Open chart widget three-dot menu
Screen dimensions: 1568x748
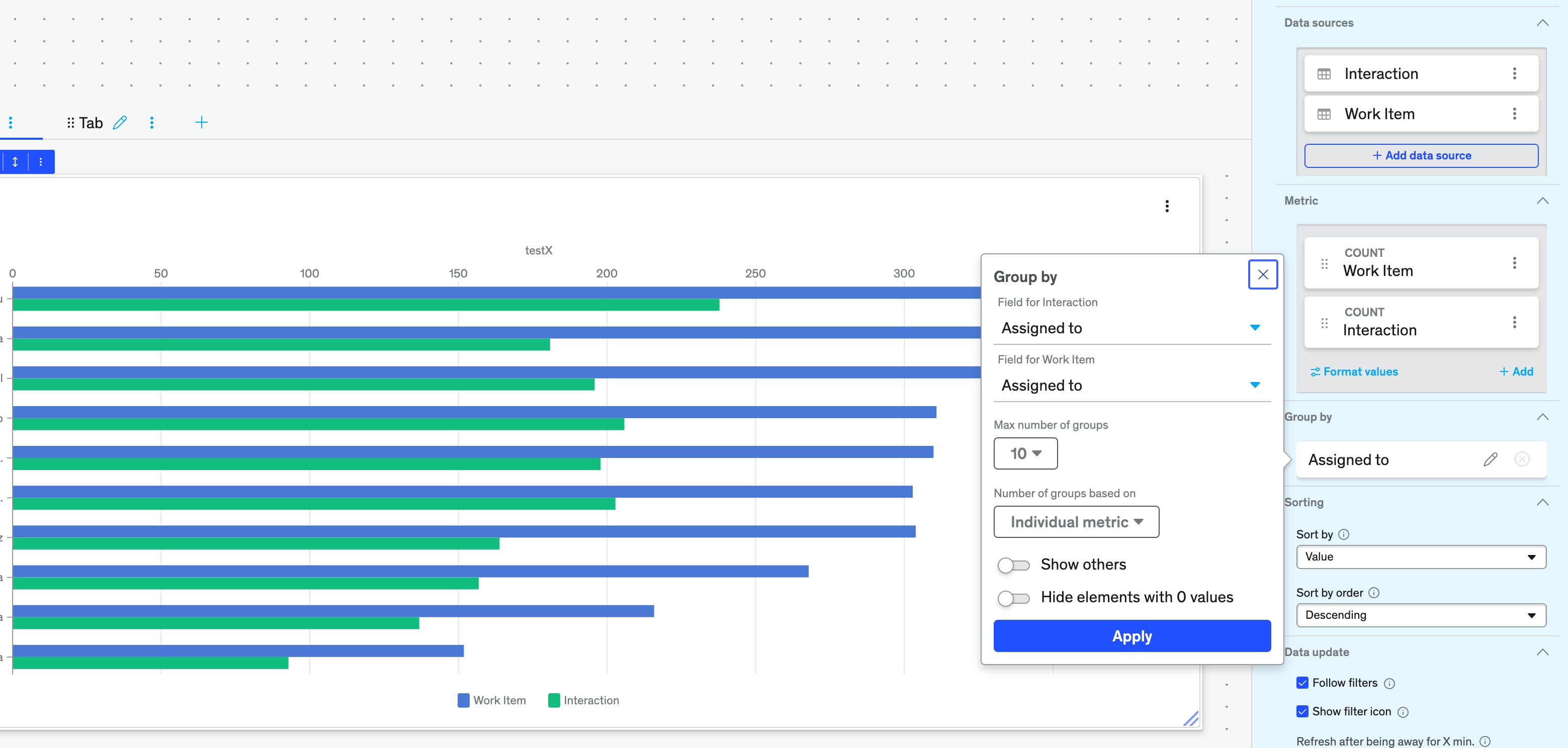[1166, 206]
